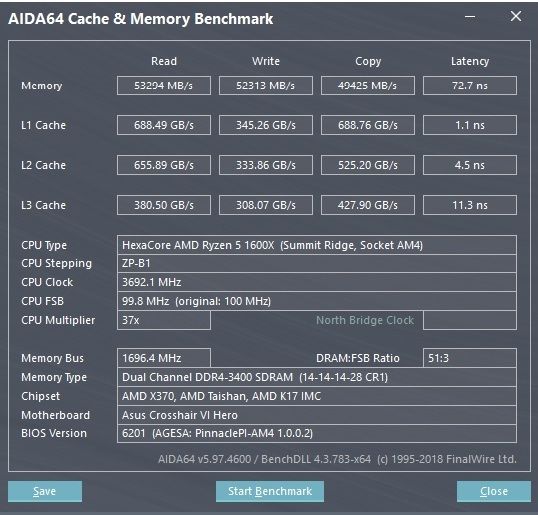The image size is (538, 515).
Task: Select Memory Latency value 72.7 ns
Action: point(470,85)
